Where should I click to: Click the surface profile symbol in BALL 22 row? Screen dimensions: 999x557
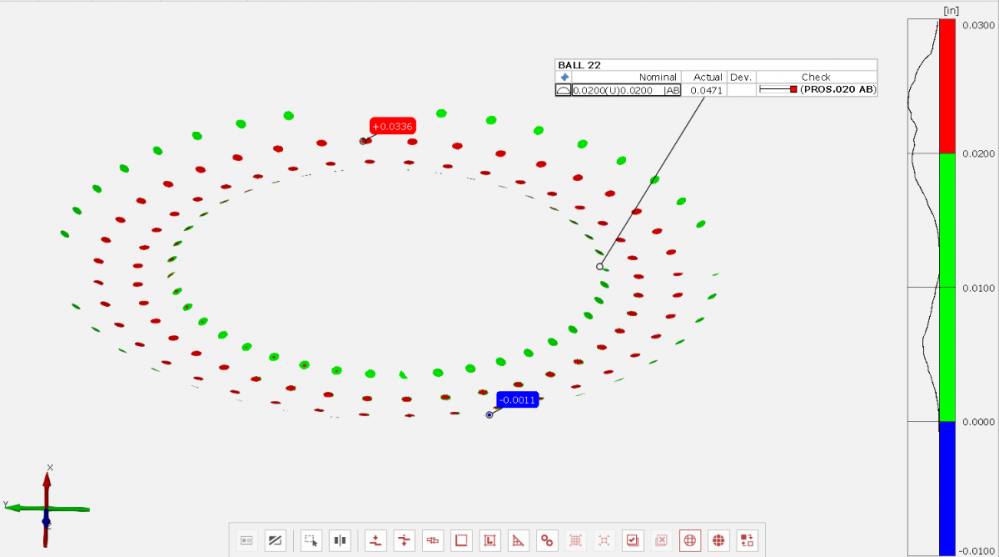point(563,90)
